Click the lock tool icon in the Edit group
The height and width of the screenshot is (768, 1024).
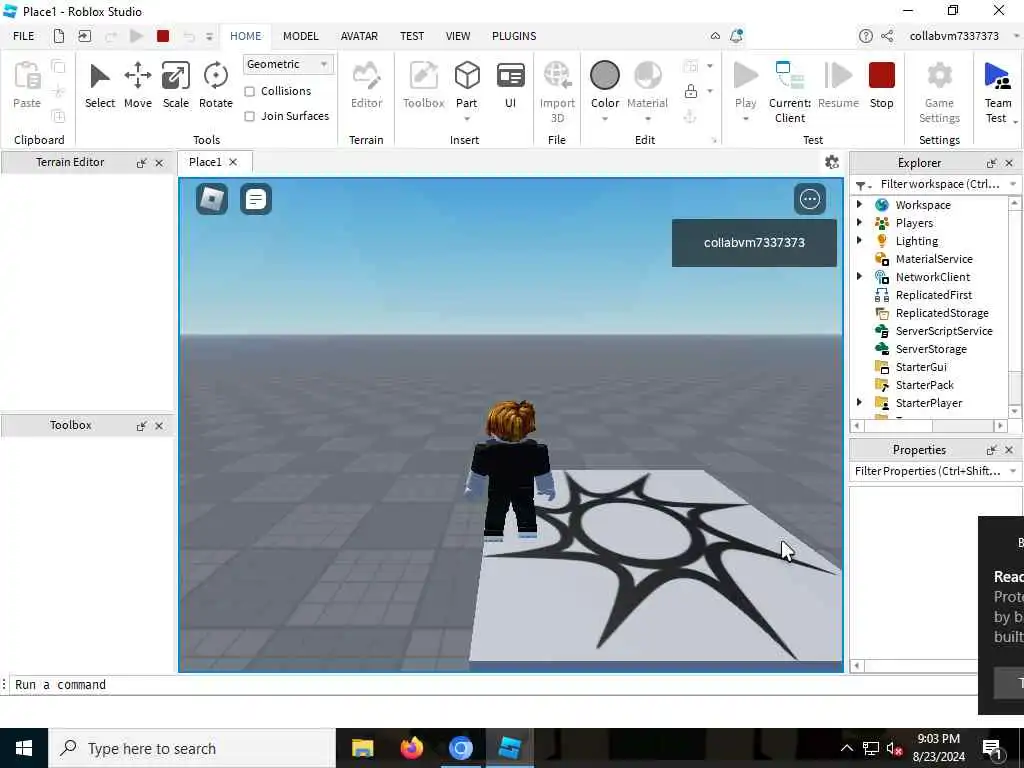690,91
